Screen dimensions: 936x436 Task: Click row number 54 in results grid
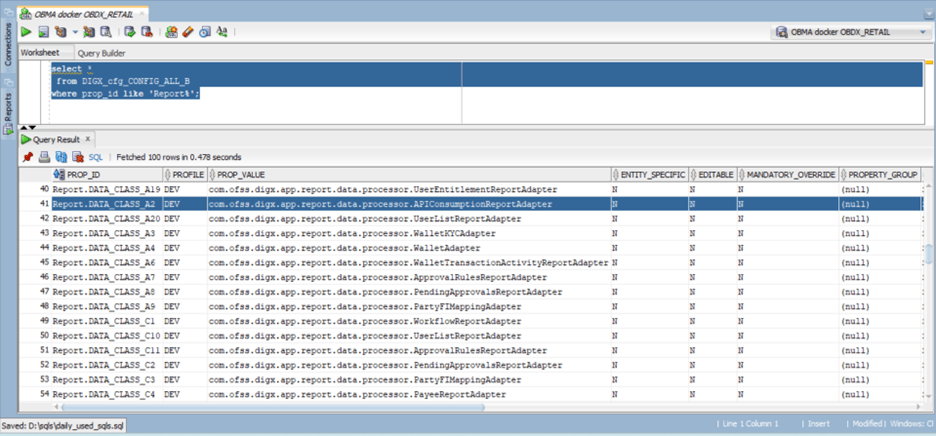45,394
